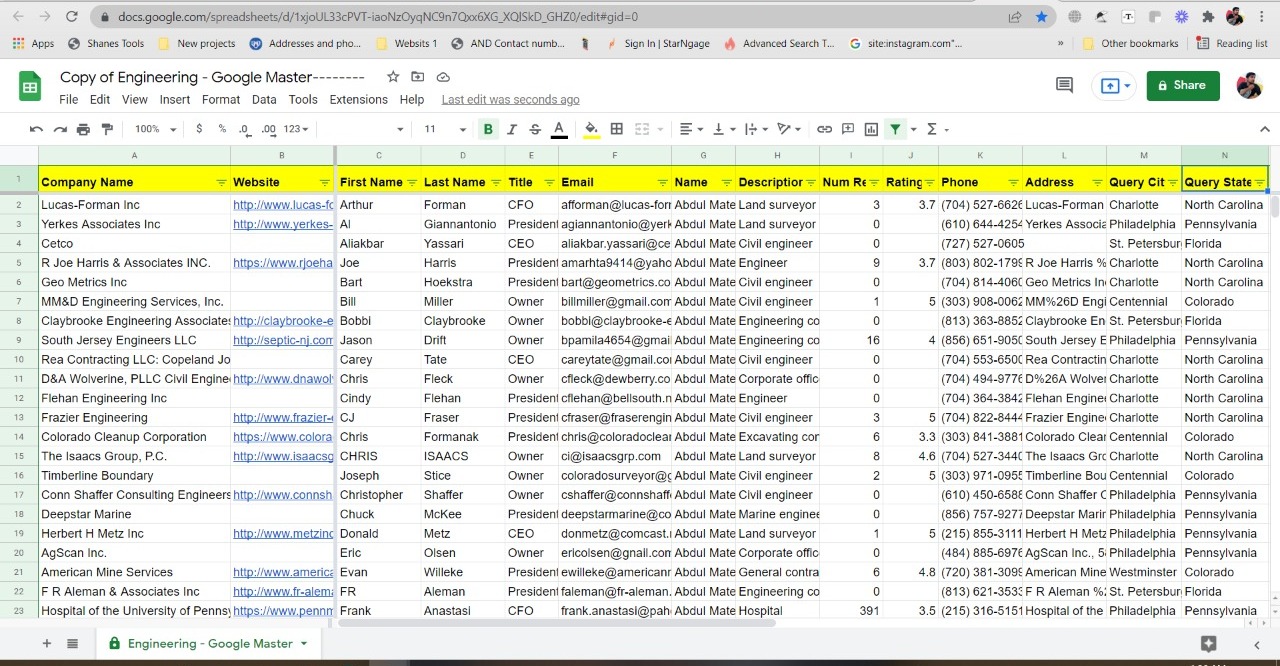Click the undo arrow icon

coord(36,129)
